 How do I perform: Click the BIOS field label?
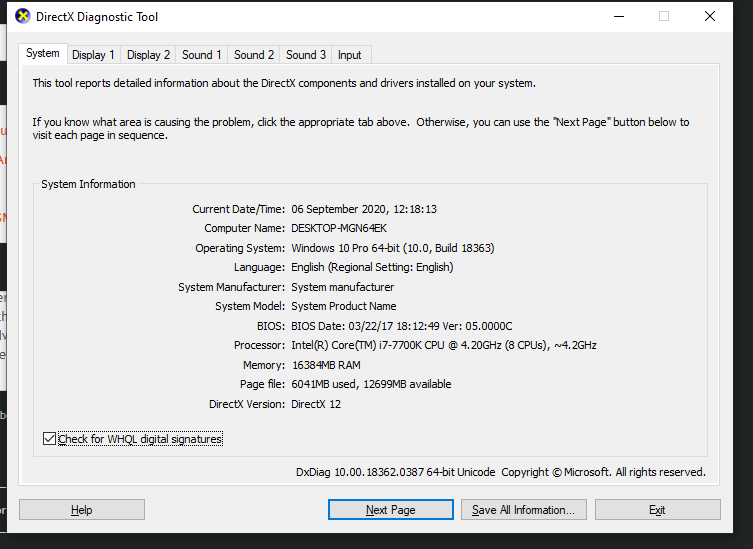pos(271,326)
